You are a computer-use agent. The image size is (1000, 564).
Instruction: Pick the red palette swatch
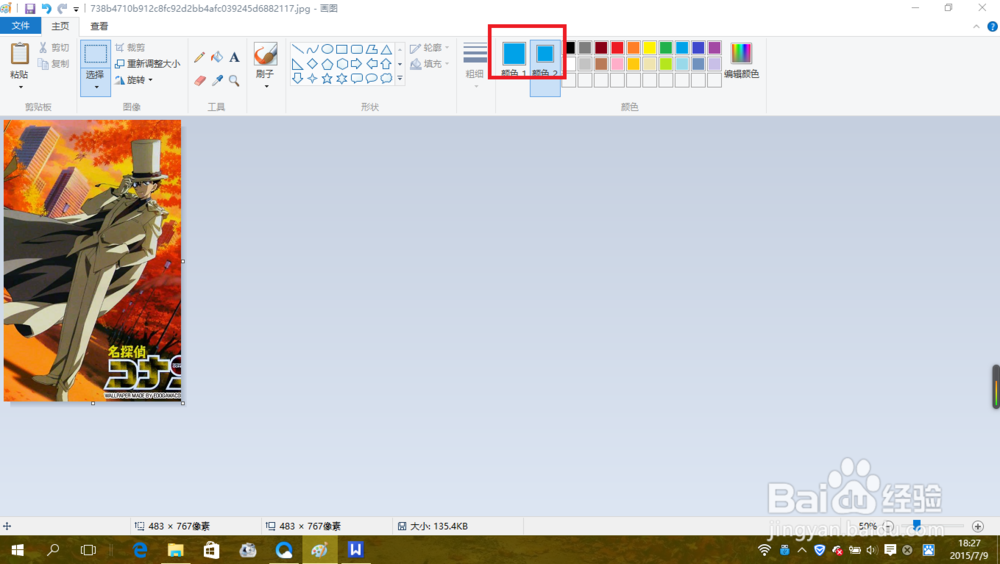(x=617, y=48)
